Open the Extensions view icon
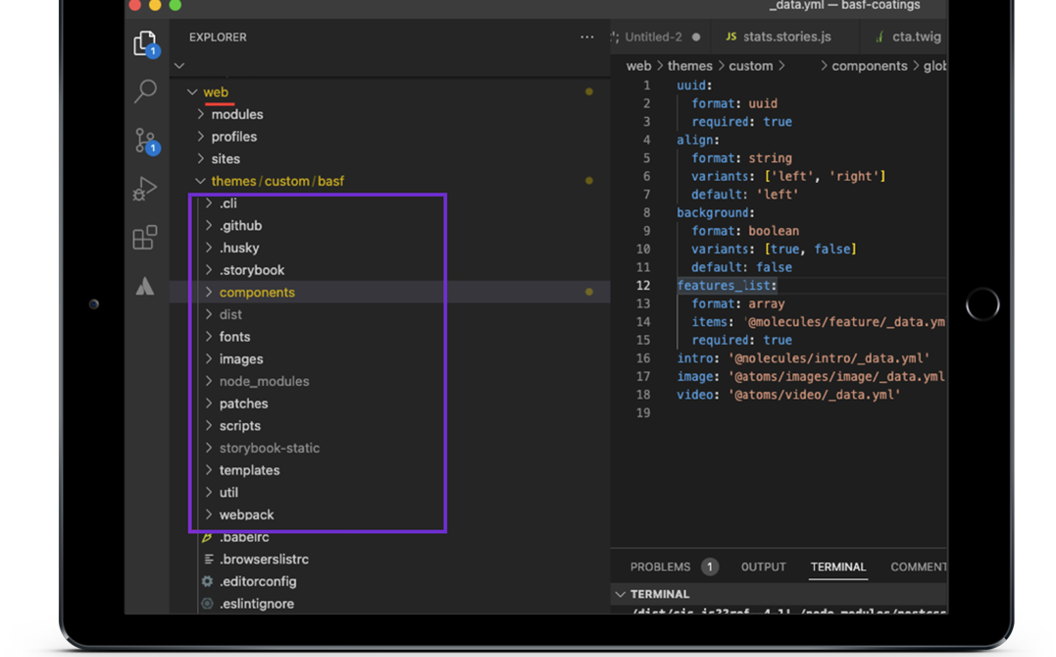This screenshot has height=657, width=1056. pos(145,237)
